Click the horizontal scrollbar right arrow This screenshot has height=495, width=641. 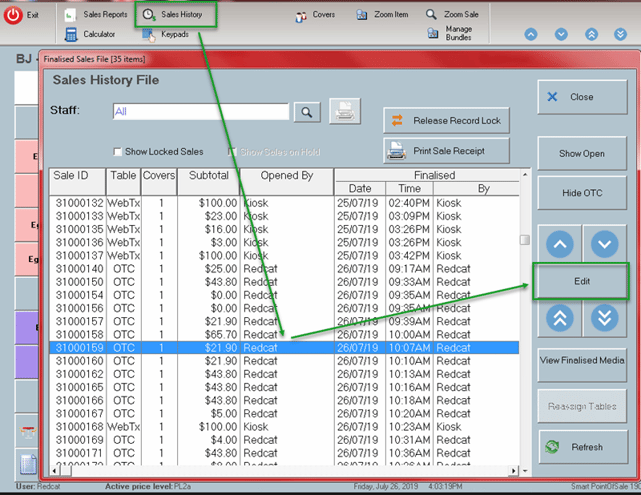pyautogui.click(x=514, y=471)
